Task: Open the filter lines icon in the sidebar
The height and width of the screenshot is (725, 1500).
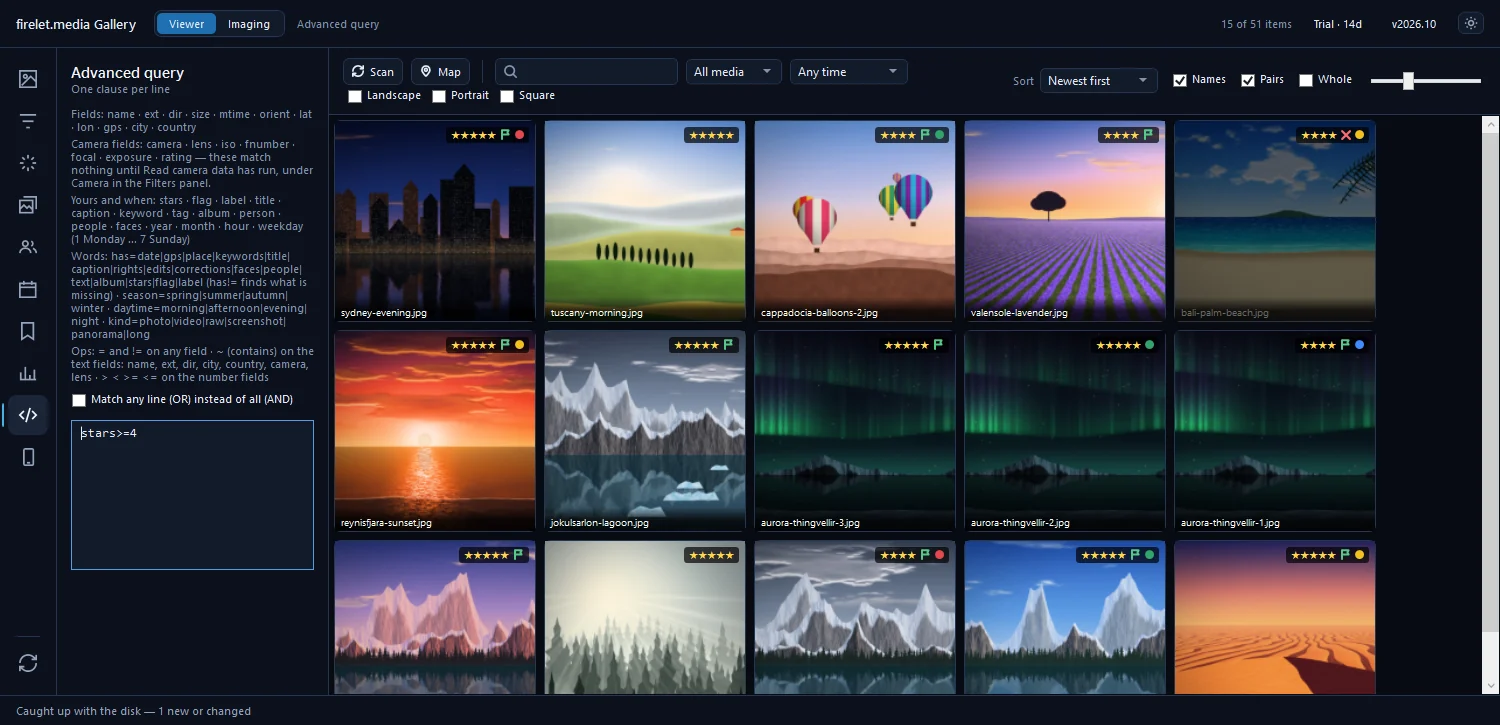Action: point(28,121)
